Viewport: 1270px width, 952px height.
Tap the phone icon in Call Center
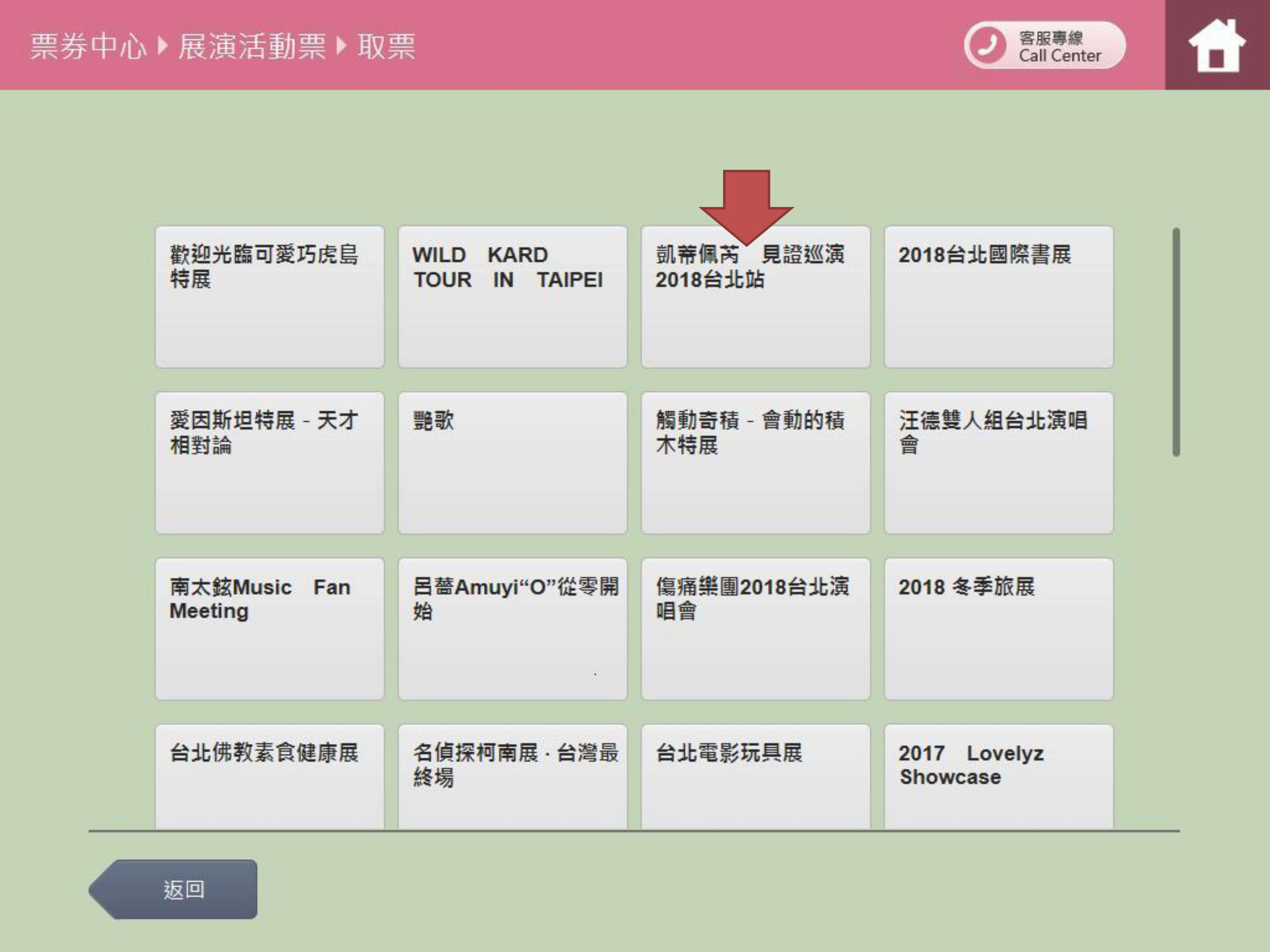point(988,45)
